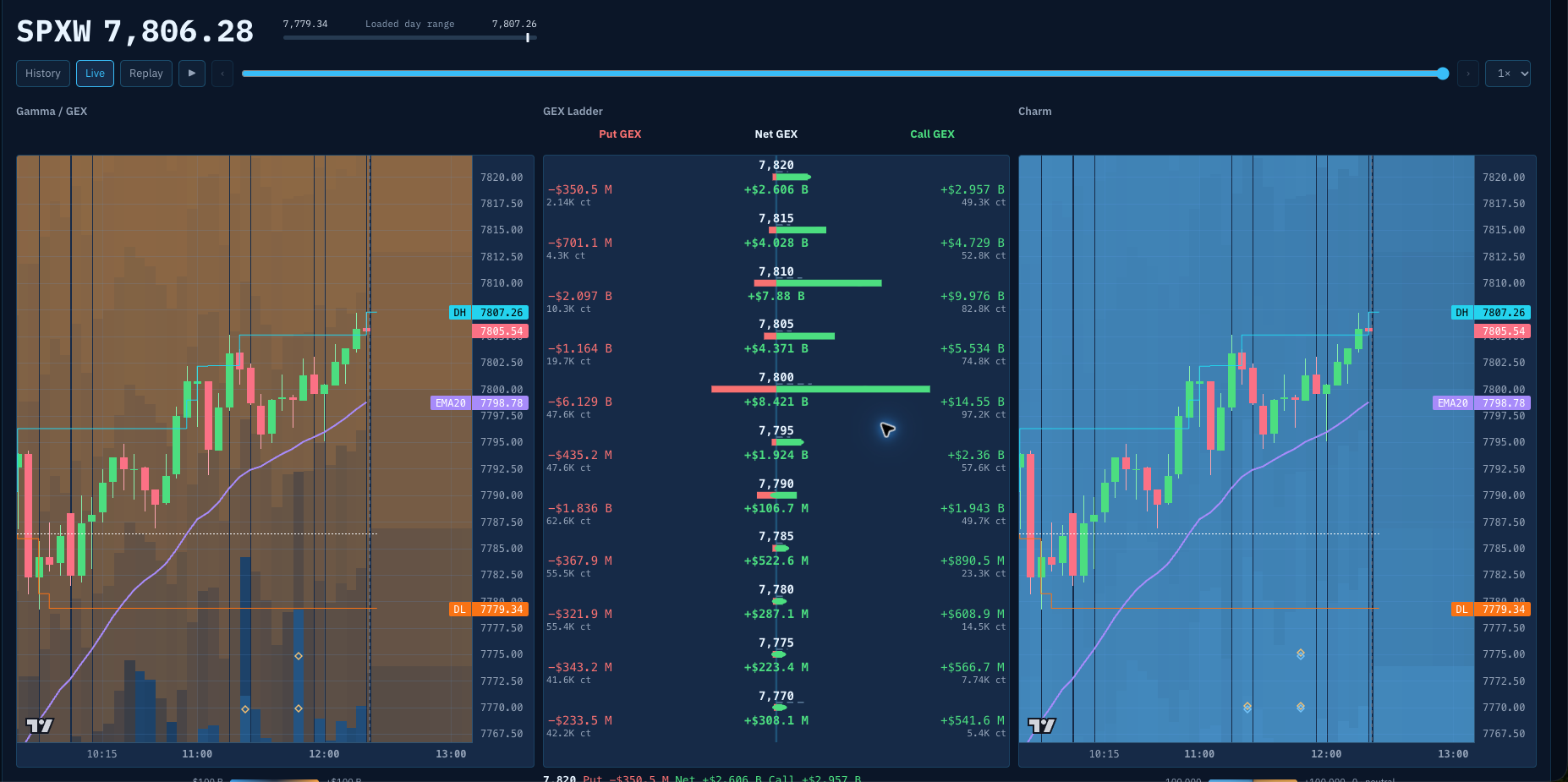Click the red 7805.54 price tag in Gamma chart

[501, 331]
